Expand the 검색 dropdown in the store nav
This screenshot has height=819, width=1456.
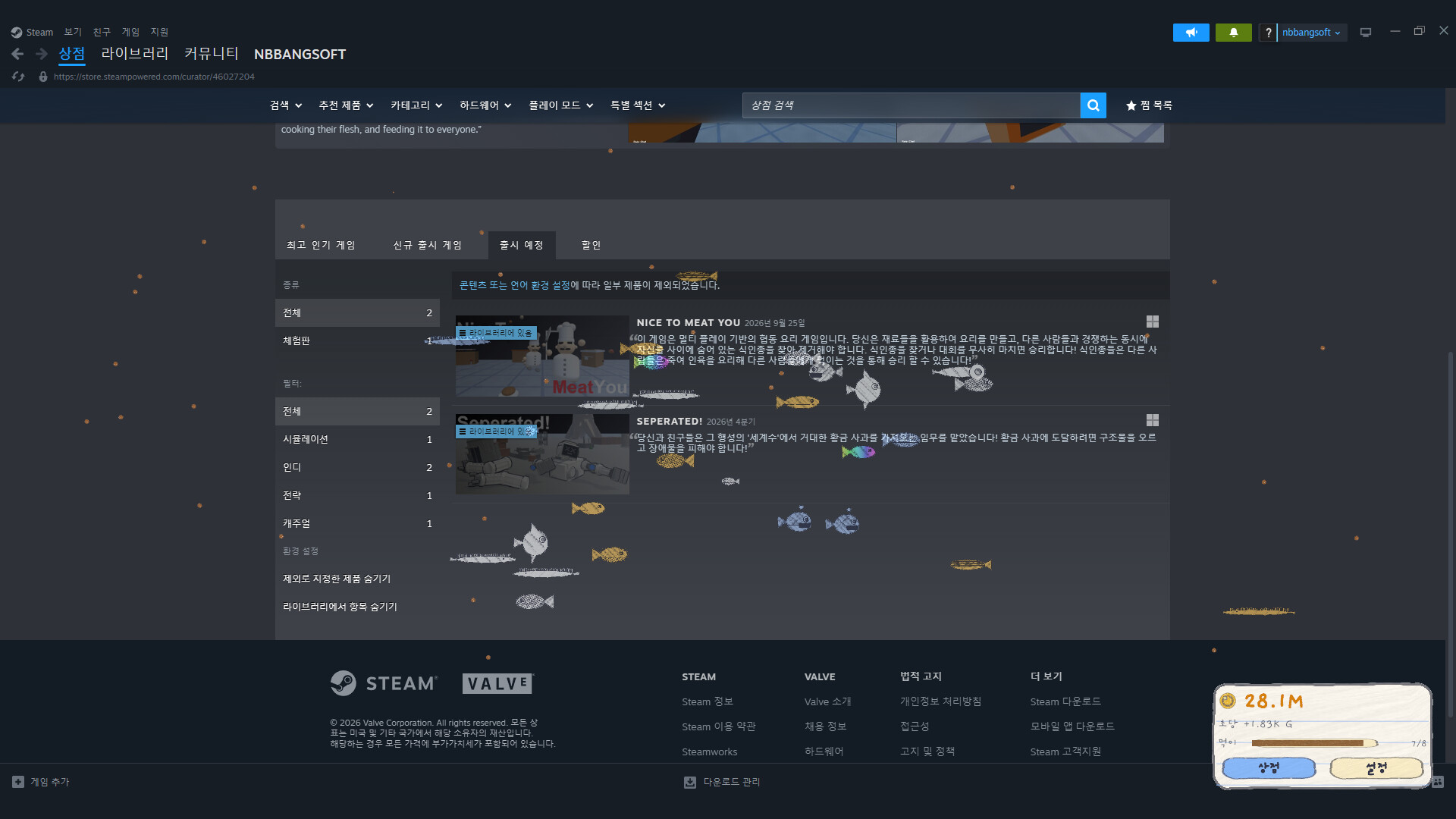point(286,105)
